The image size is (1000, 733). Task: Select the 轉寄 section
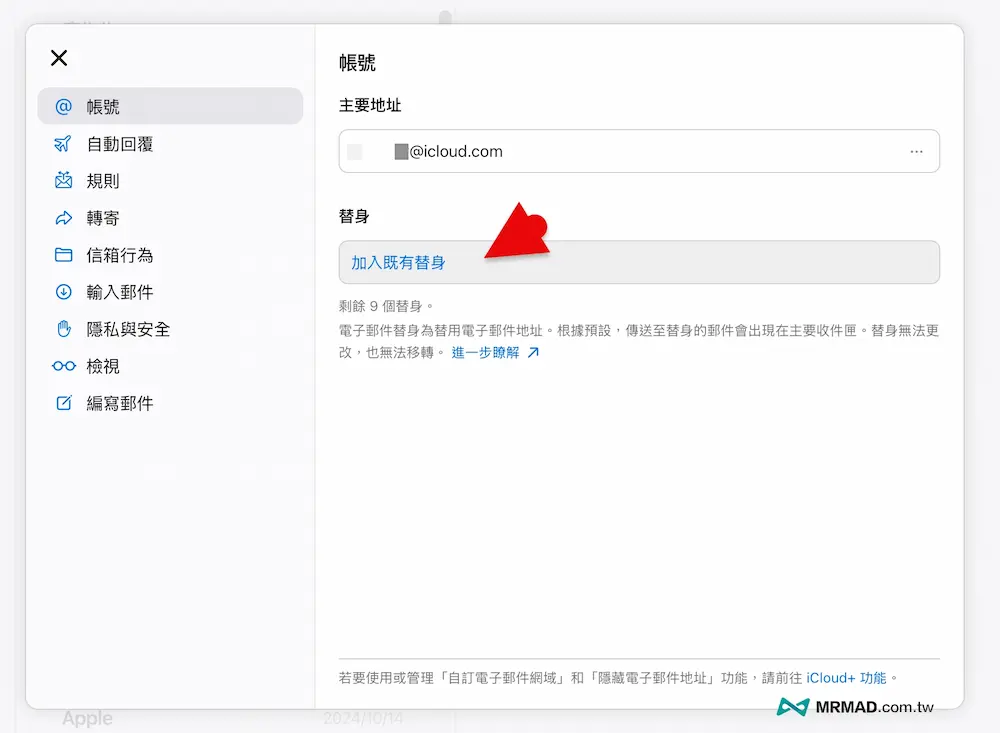click(170, 218)
